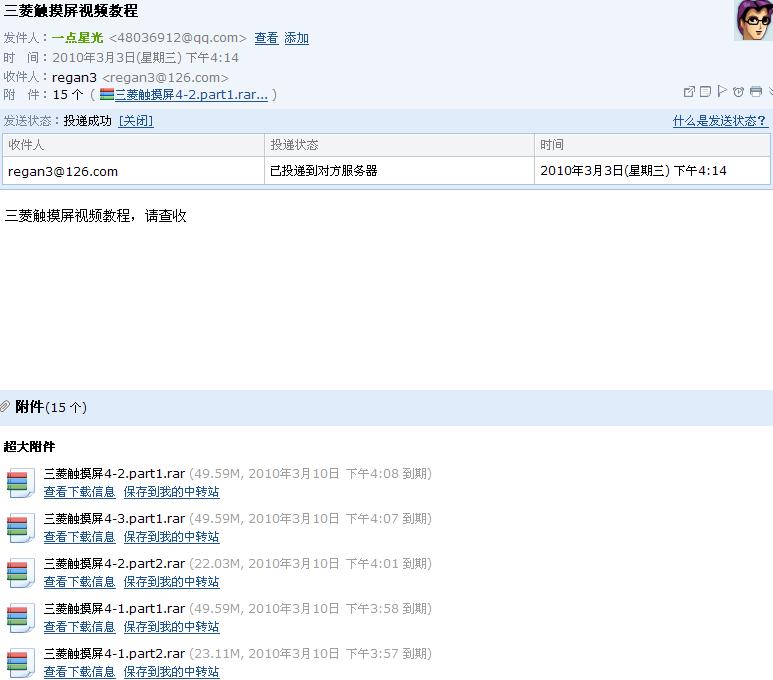This screenshot has height=680, width=773.
Task: Click 添加 to add sender to contacts
Action: point(296,38)
